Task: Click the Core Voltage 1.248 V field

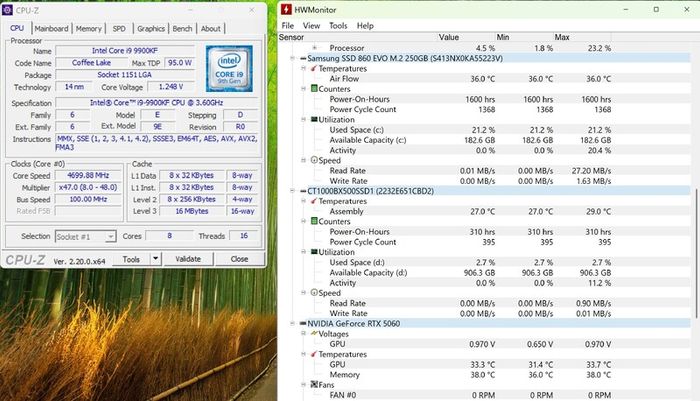Action: pyautogui.click(x=171, y=87)
